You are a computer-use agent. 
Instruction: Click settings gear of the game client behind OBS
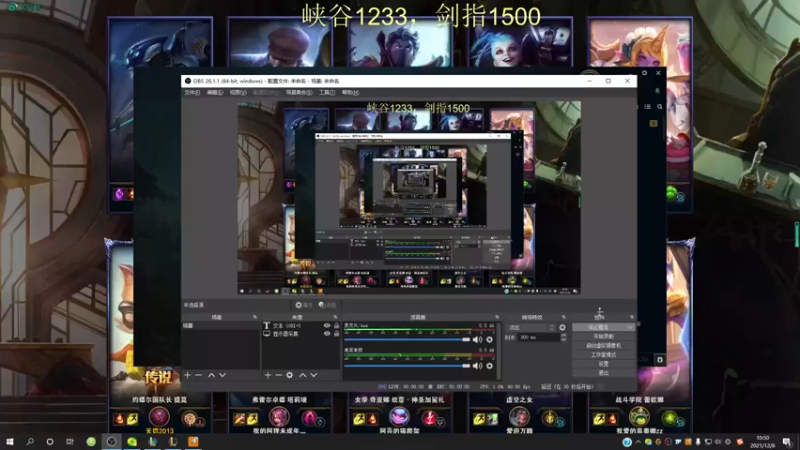click(x=644, y=73)
